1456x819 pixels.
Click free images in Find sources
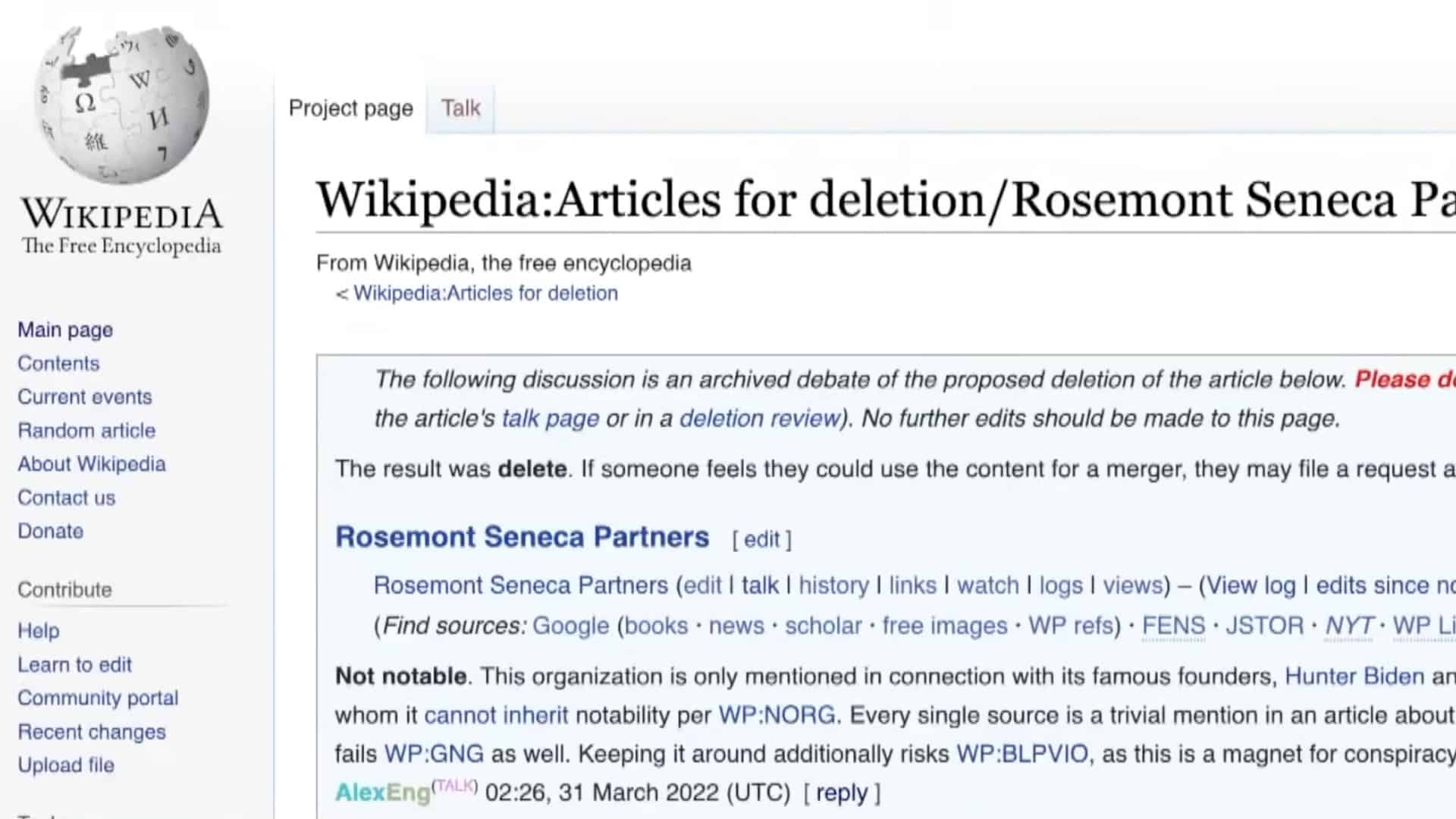[x=945, y=626]
